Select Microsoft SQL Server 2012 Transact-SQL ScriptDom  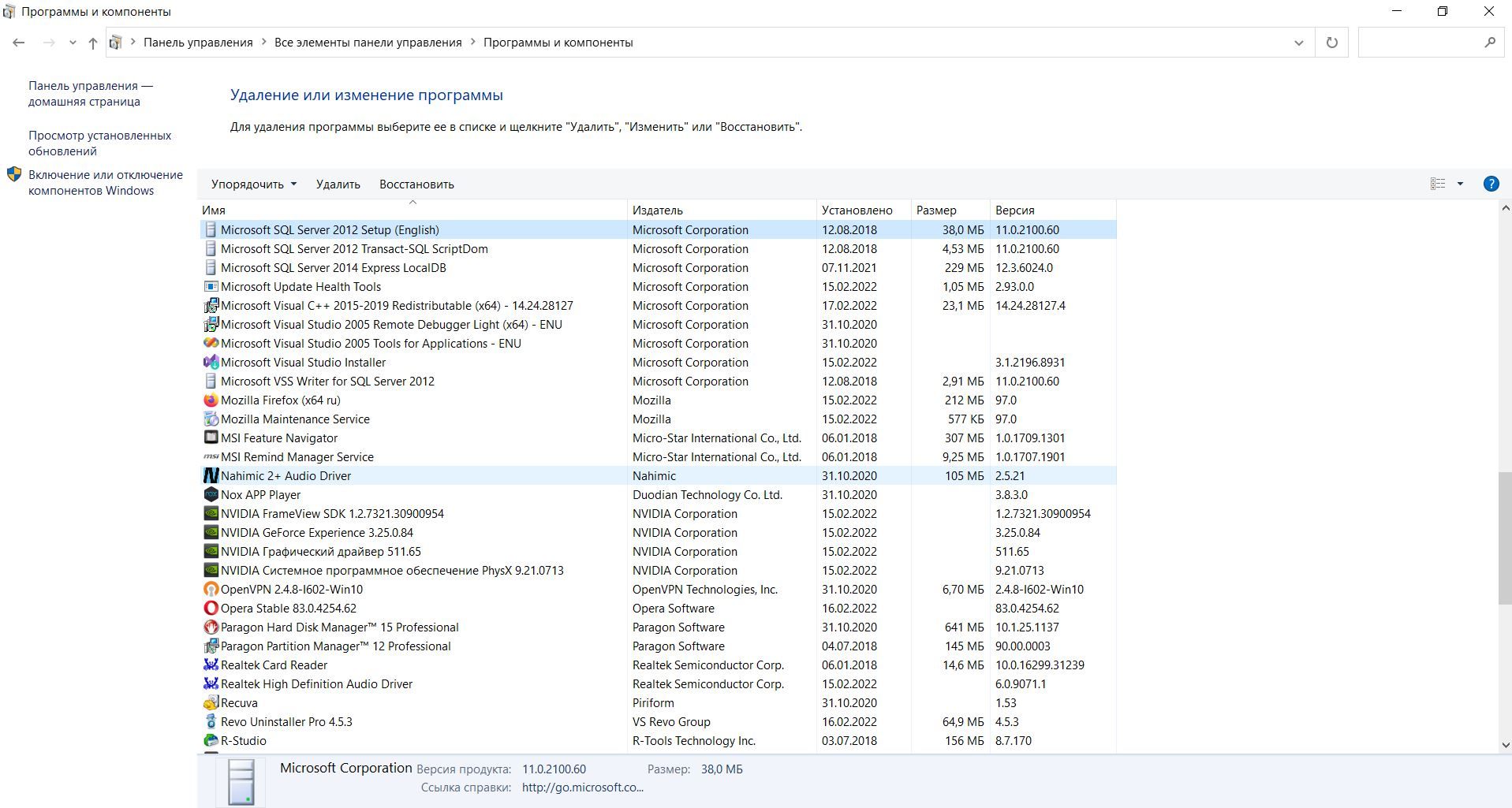pos(658,249)
